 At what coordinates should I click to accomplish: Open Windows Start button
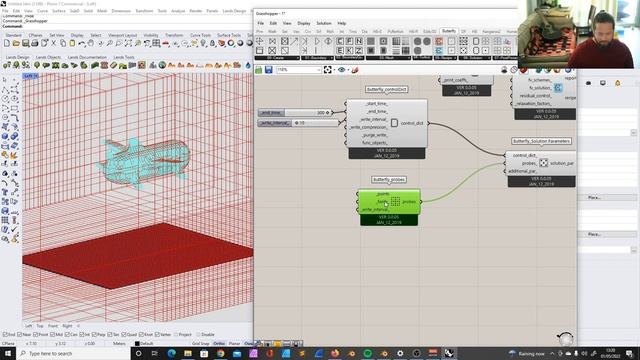coord(8,353)
